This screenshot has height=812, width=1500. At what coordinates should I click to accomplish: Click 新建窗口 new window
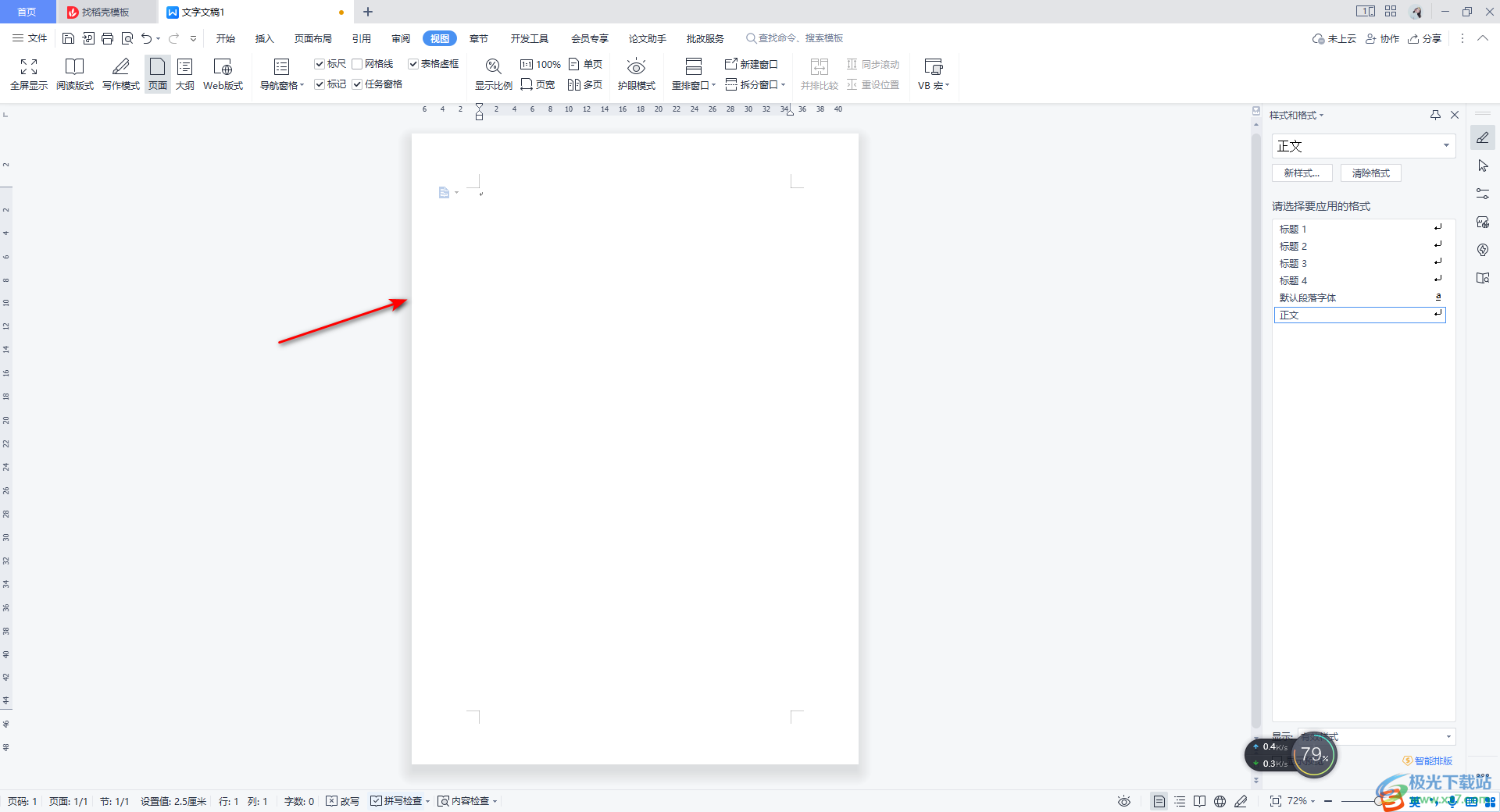tap(752, 65)
